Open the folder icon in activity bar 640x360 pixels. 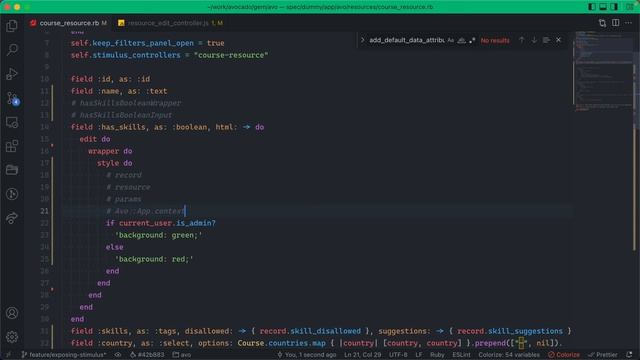pyautogui.click(x=12, y=170)
